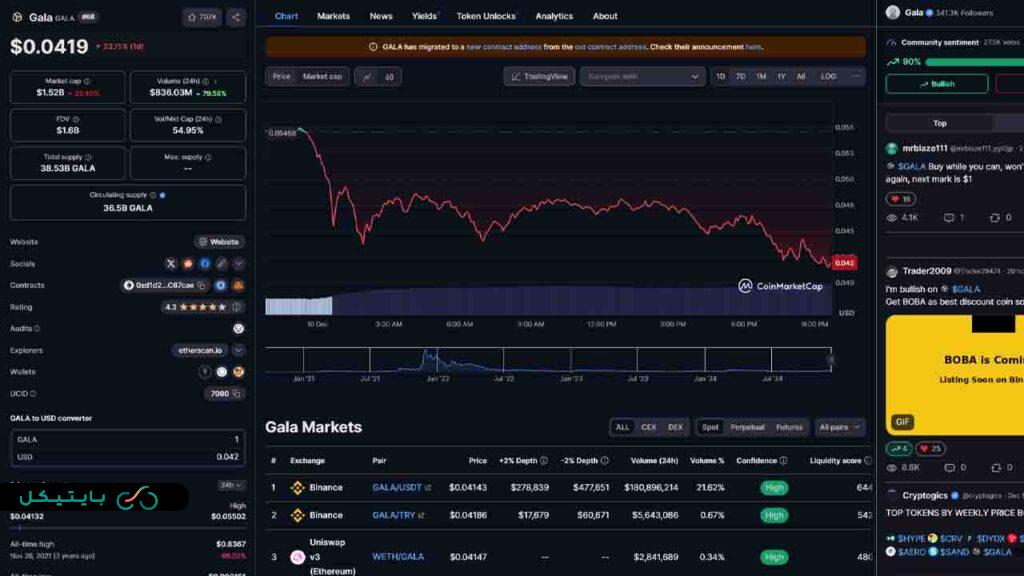Copy the contract address with copy icon
This screenshot has height=576, width=1024.
pyautogui.click(x=201, y=285)
